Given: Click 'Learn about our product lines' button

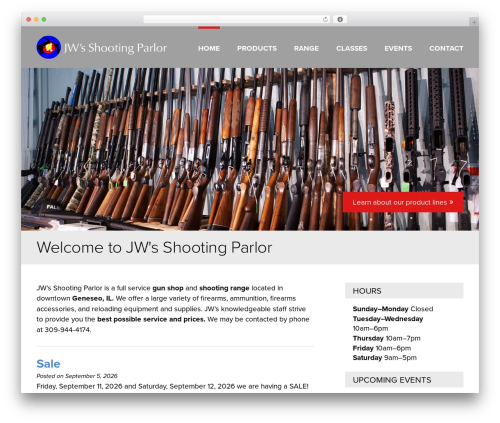Looking at the screenshot, I should (403, 202).
